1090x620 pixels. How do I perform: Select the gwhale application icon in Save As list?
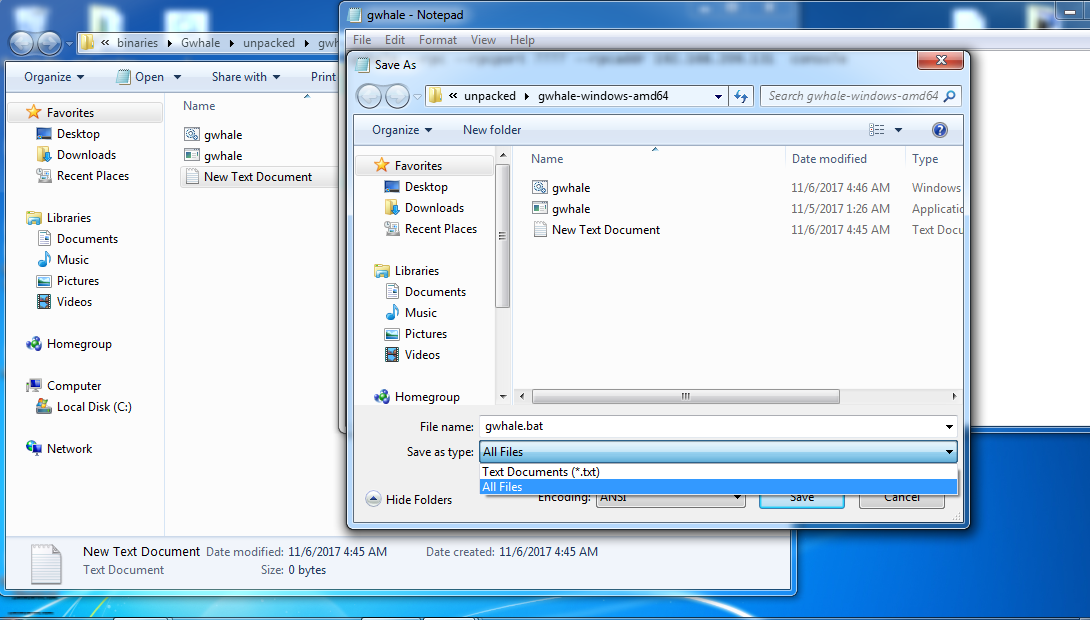[540, 209]
